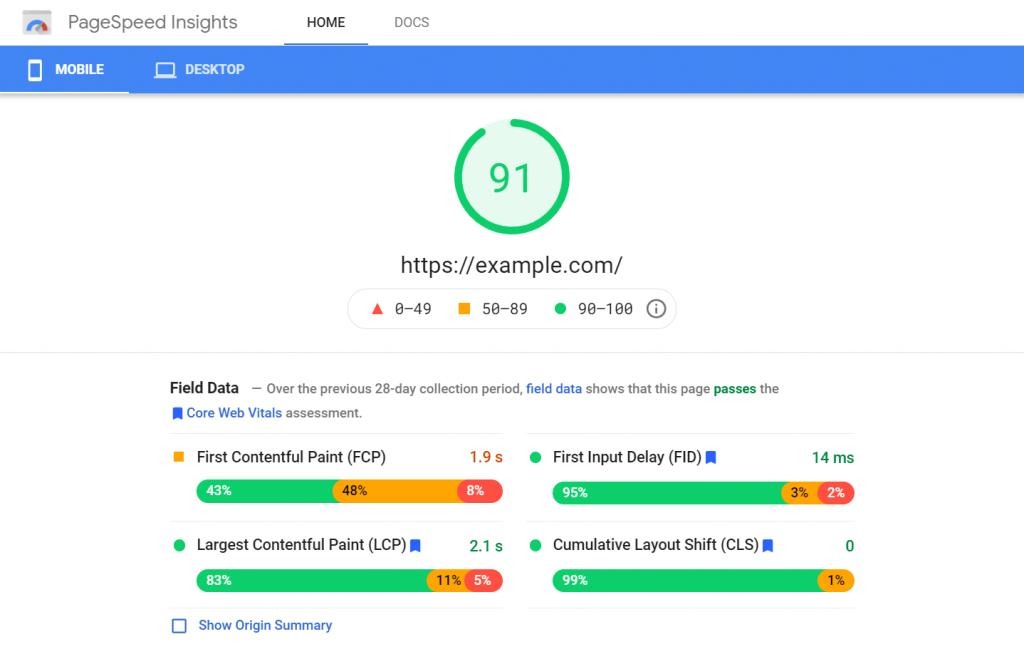Viewport: 1024px width, 664px height.
Task: Click the green status dot for FID
Action: coord(536,458)
